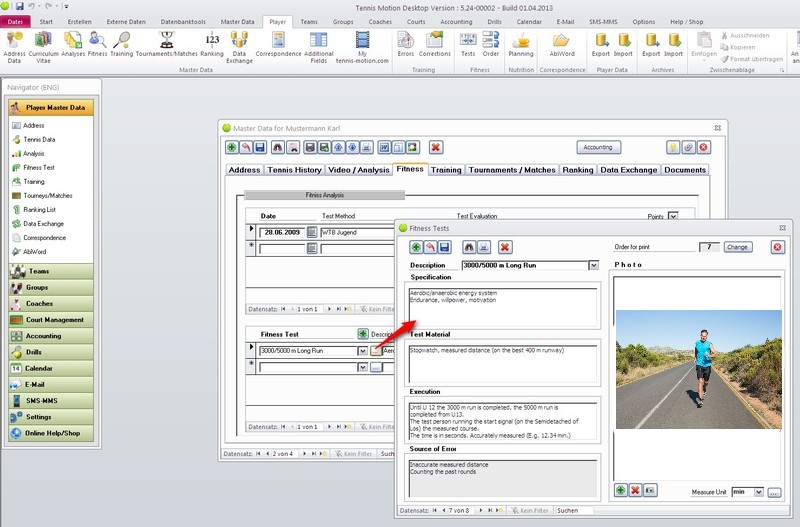Expand the Measure Unit dropdown
The image size is (800, 527).
759,492
